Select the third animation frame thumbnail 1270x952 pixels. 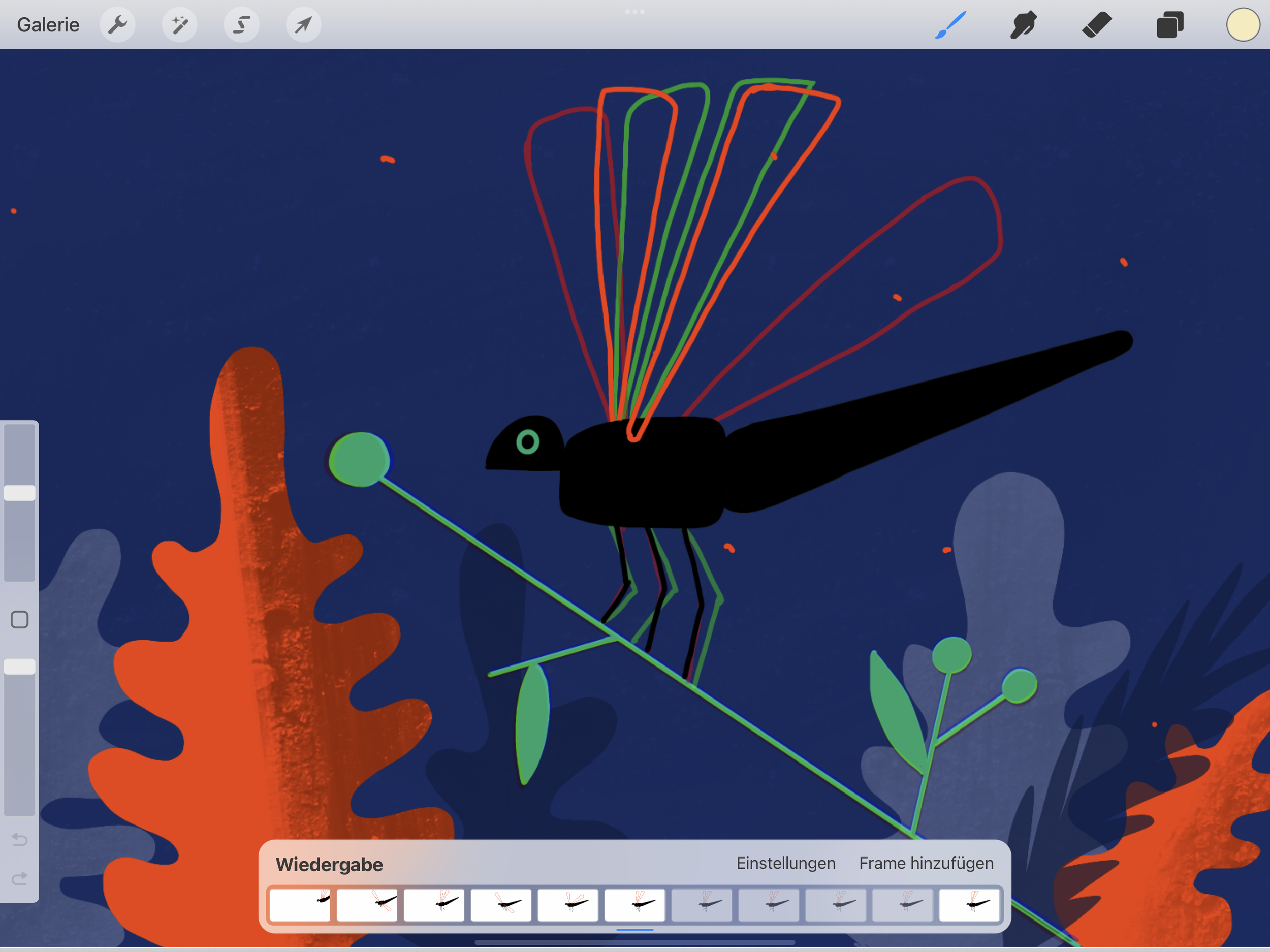434,905
